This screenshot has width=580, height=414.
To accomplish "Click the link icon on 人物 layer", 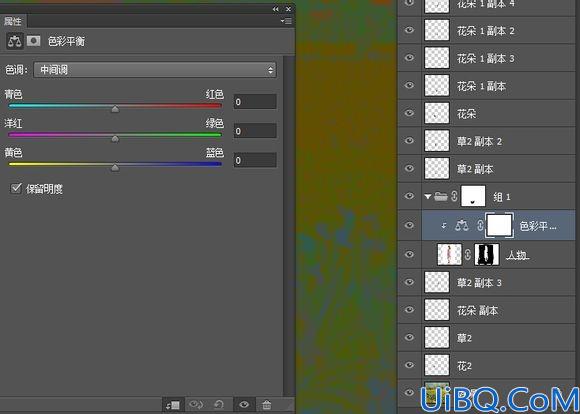I will coord(468,255).
